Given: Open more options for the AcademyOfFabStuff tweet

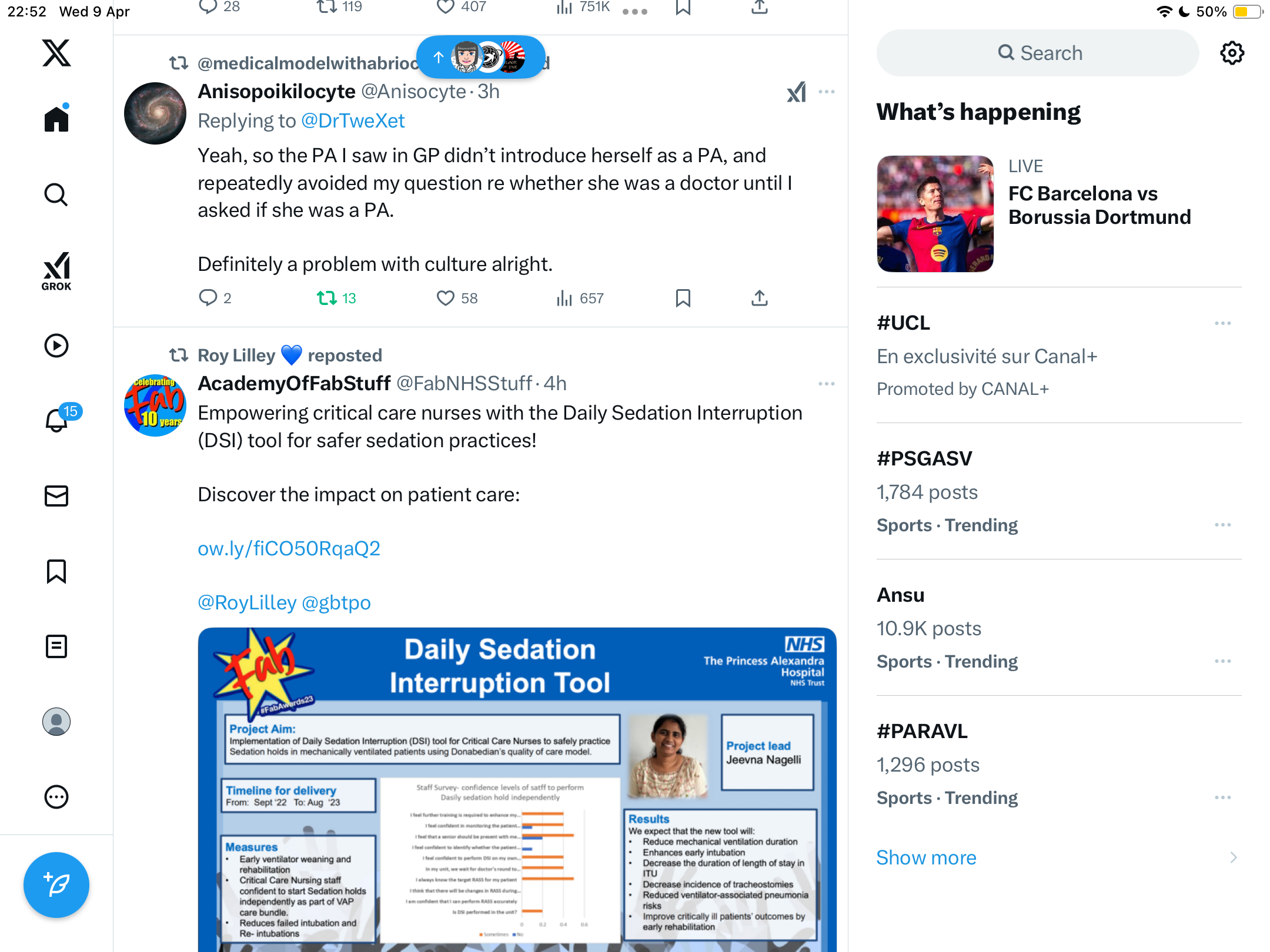Looking at the screenshot, I should pos(826,384).
